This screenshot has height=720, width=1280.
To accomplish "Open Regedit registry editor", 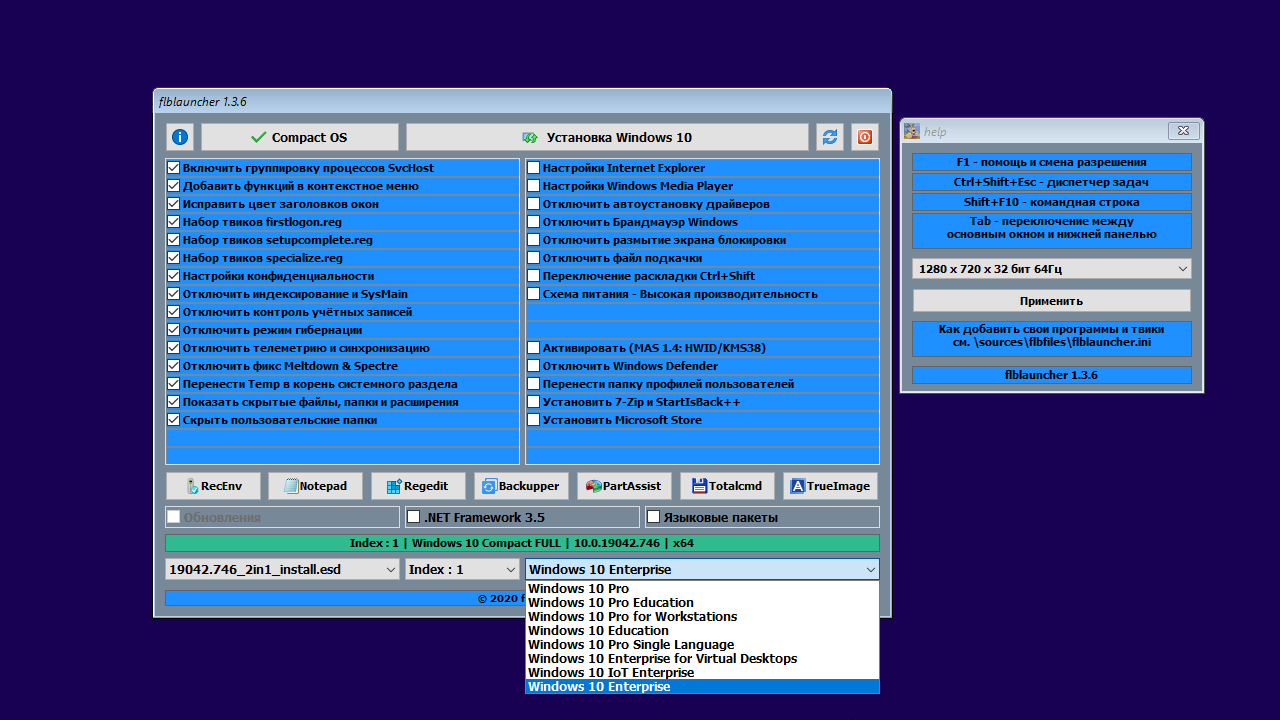I will pos(418,486).
